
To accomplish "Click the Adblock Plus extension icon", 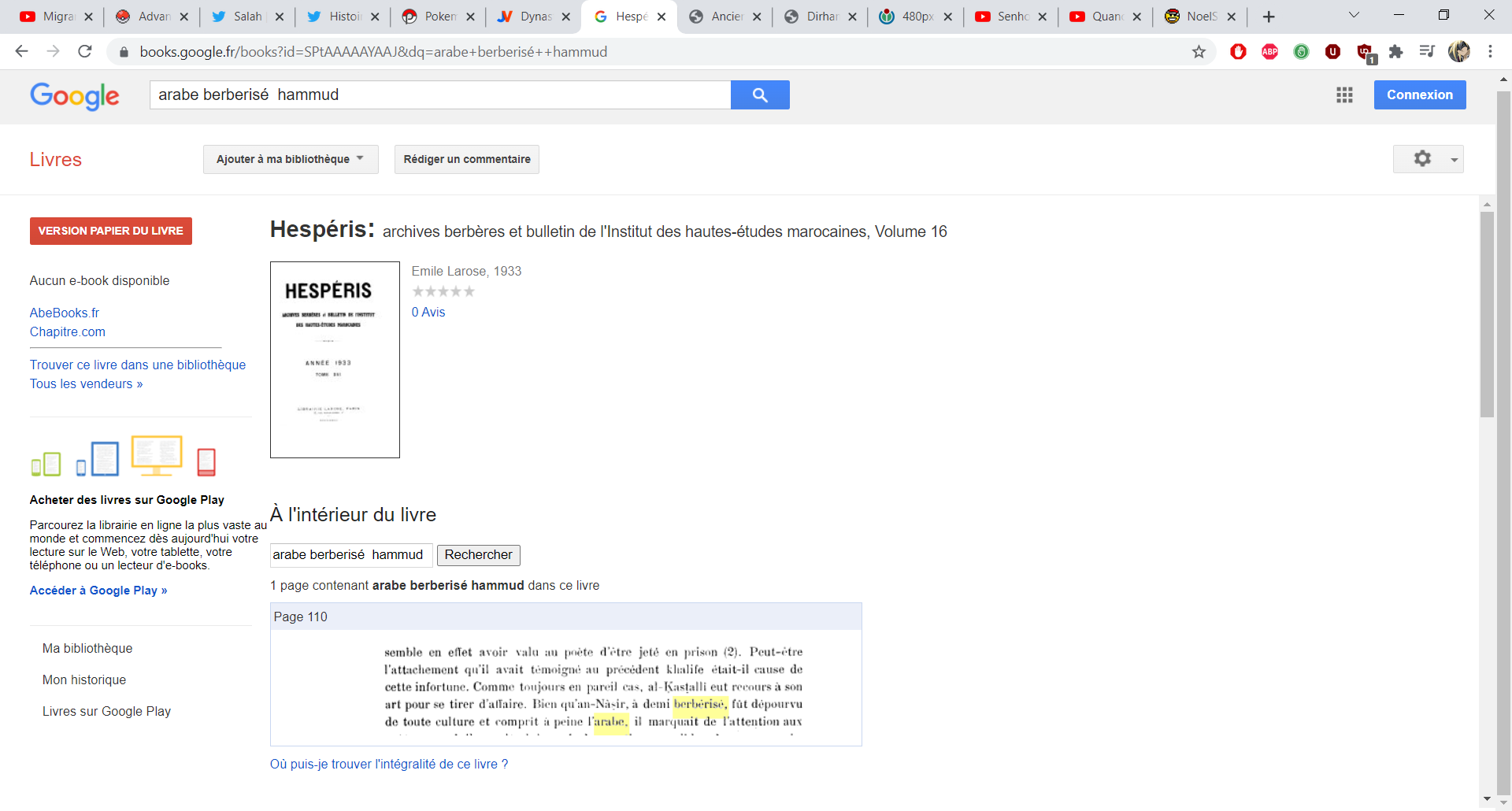I will 1269,52.
